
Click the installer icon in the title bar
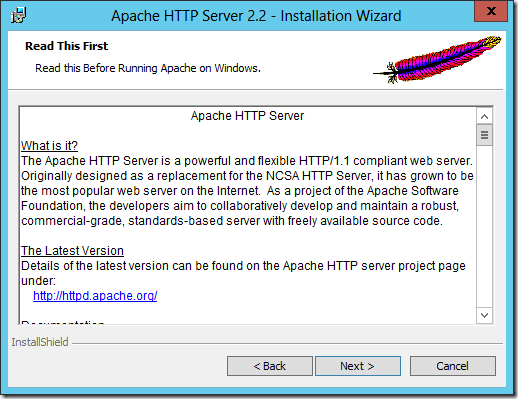point(18,15)
